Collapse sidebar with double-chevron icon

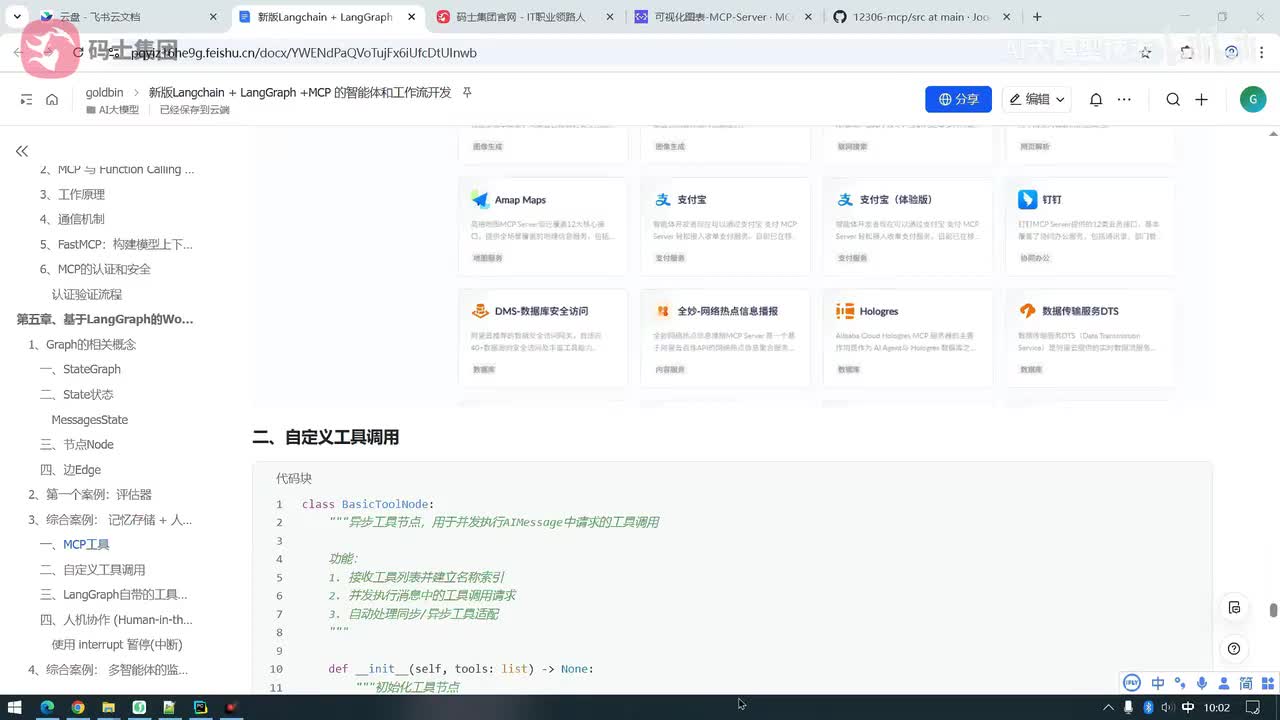(x=22, y=151)
